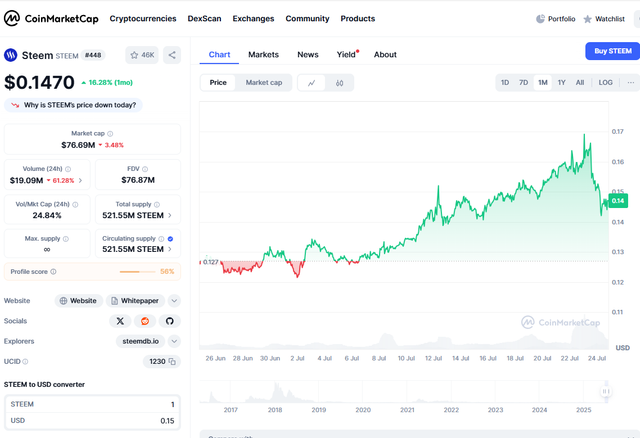The image size is (640, 438).
Task: Click the CoinMarketCap logo
Action: point(51,18)
